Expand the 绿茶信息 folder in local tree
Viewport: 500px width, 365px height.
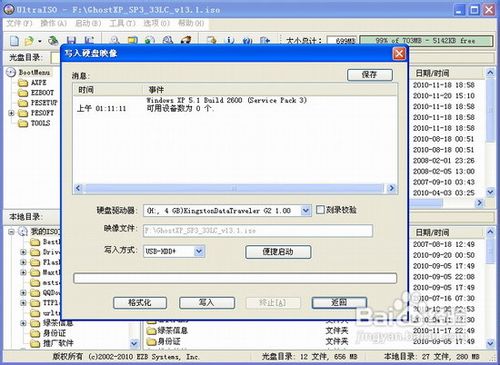(23, 323)
